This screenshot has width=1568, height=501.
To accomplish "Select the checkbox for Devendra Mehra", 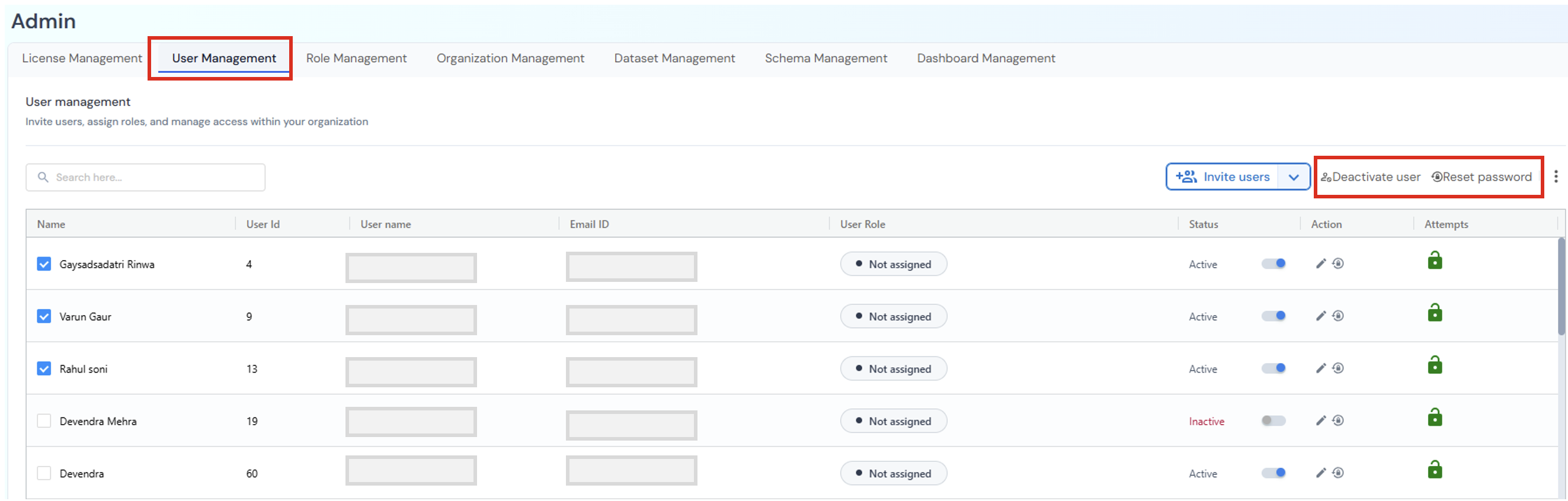I will click(44, 420).
